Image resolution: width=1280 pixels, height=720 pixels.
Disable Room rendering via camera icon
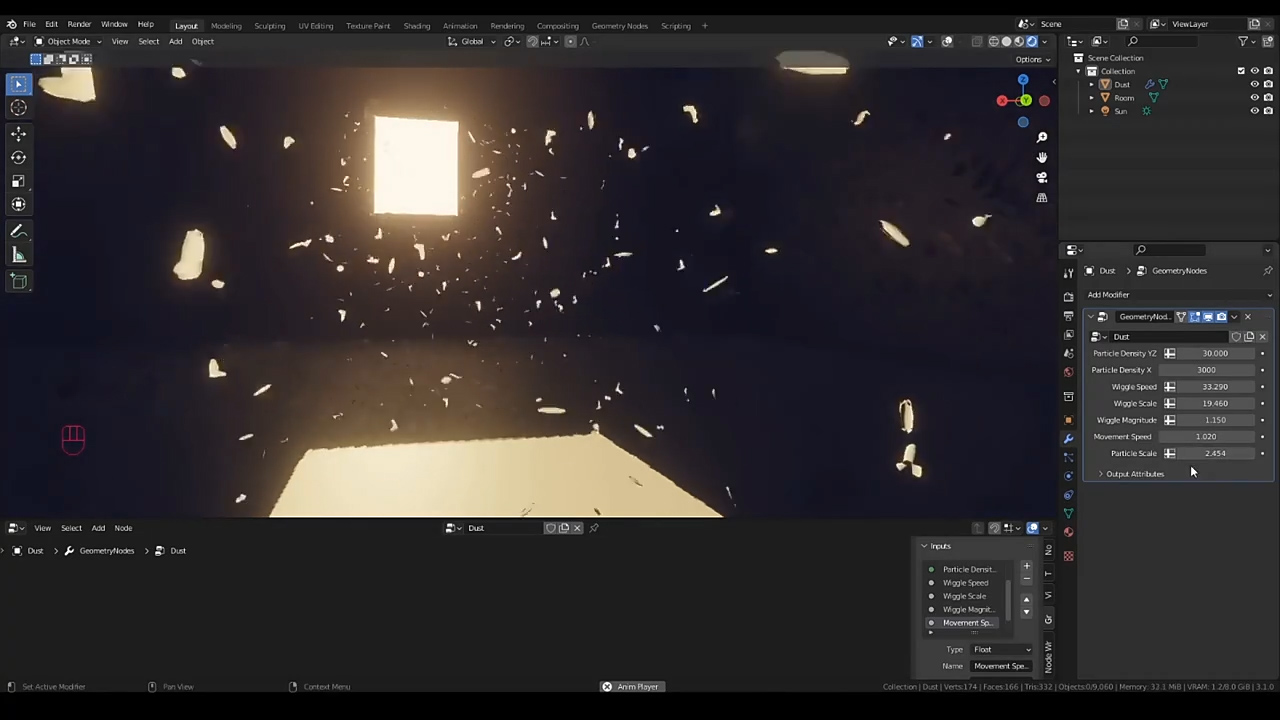click(1268, 98)
